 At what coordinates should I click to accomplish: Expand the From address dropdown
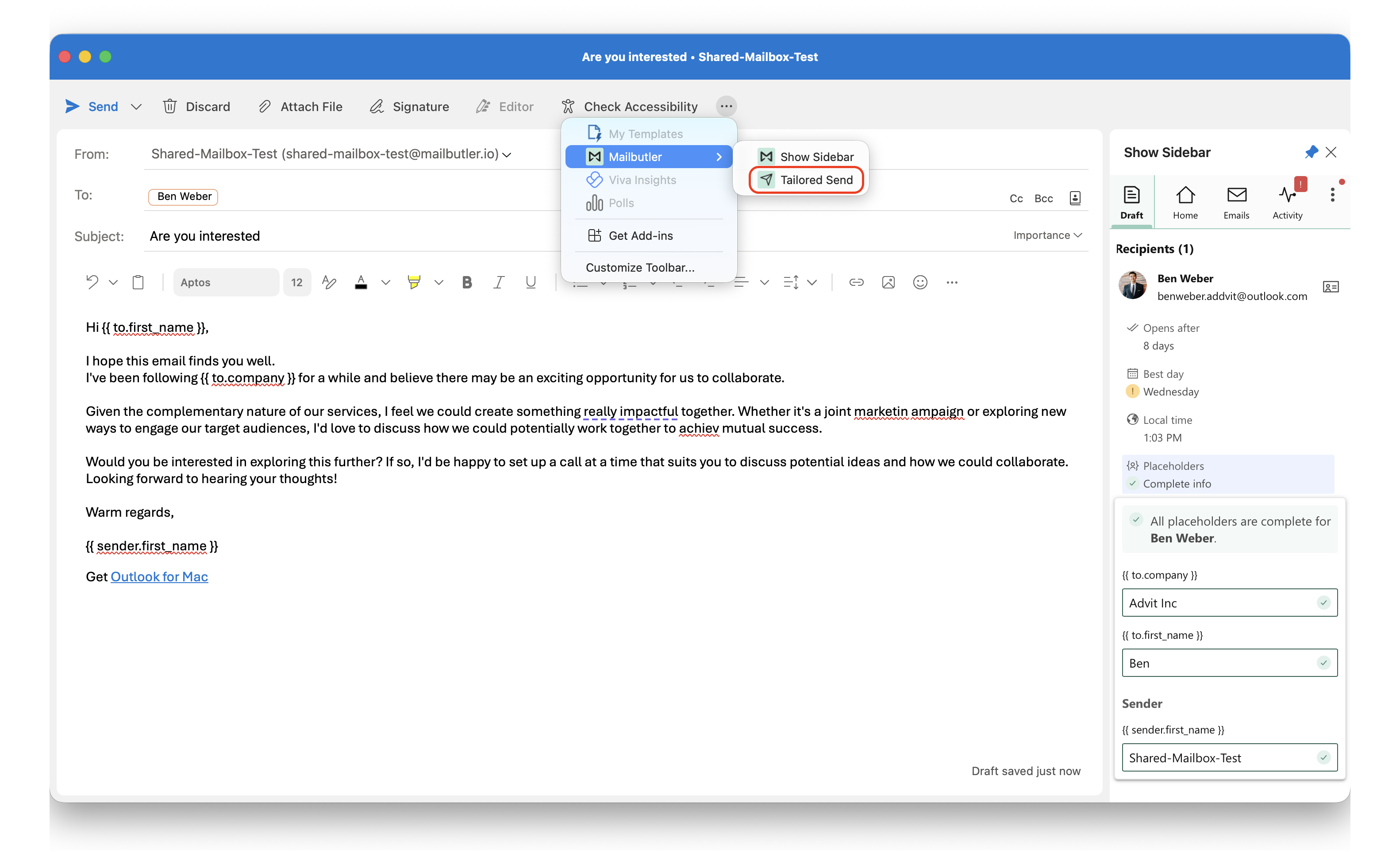point(507,154)
